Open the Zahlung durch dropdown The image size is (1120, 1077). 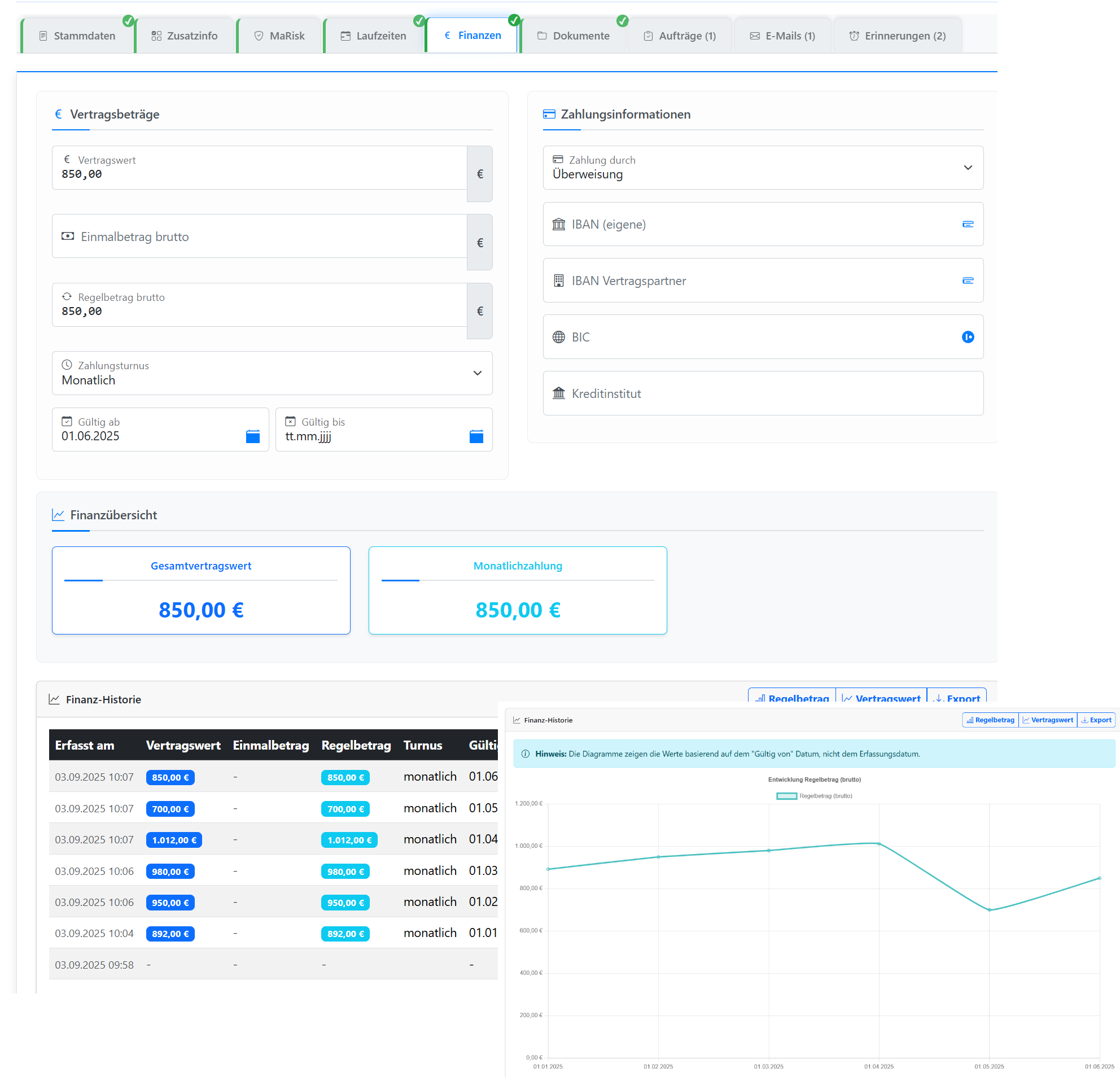pos(762,168)
